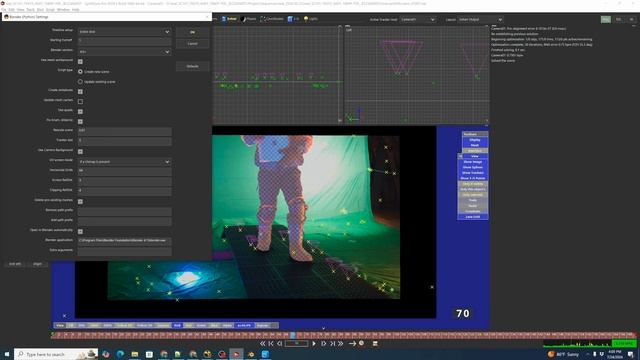Click the clock icon beside playback controls
Screen dimensions: 640x360
pos(361,343)
